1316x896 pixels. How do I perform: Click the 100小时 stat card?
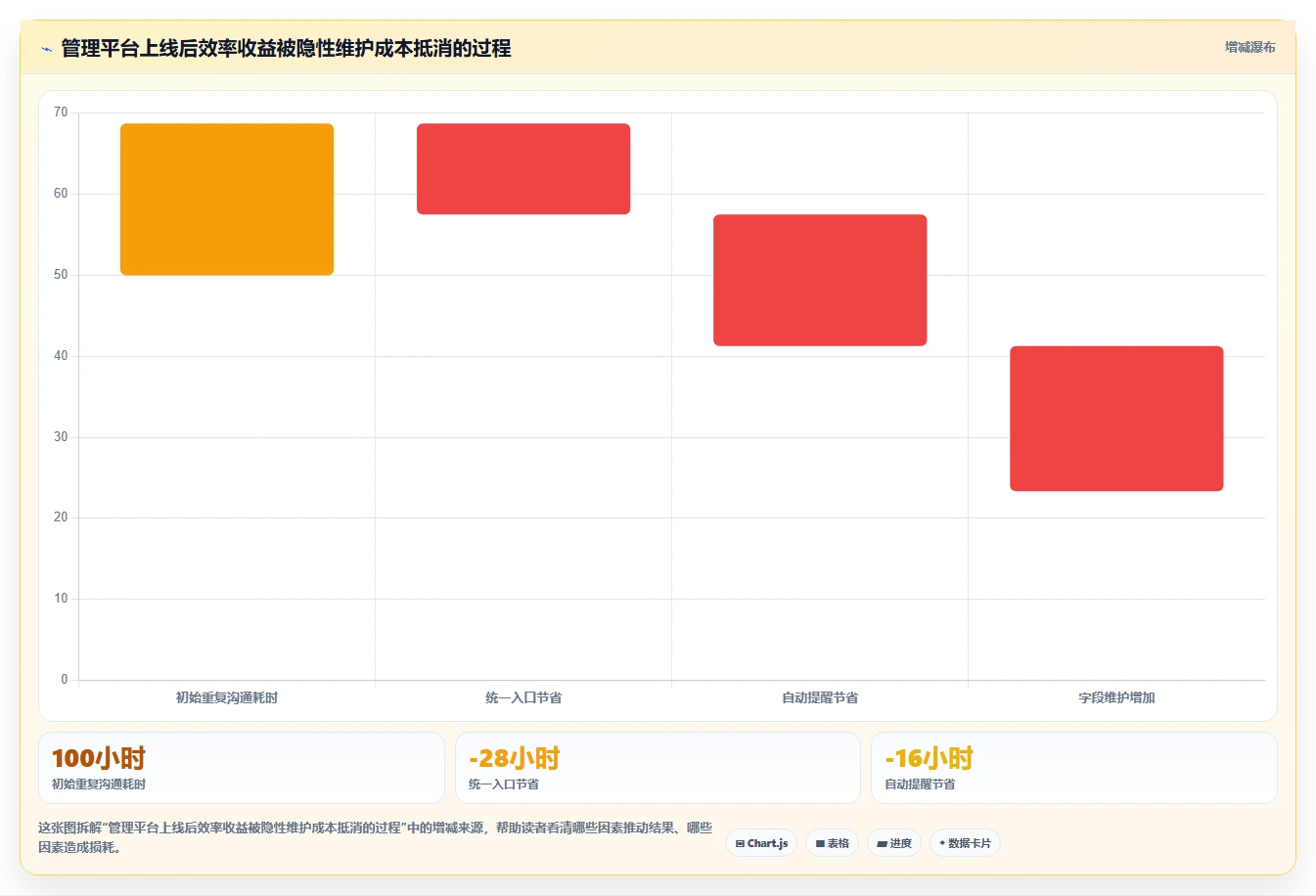tap(241, 768)
